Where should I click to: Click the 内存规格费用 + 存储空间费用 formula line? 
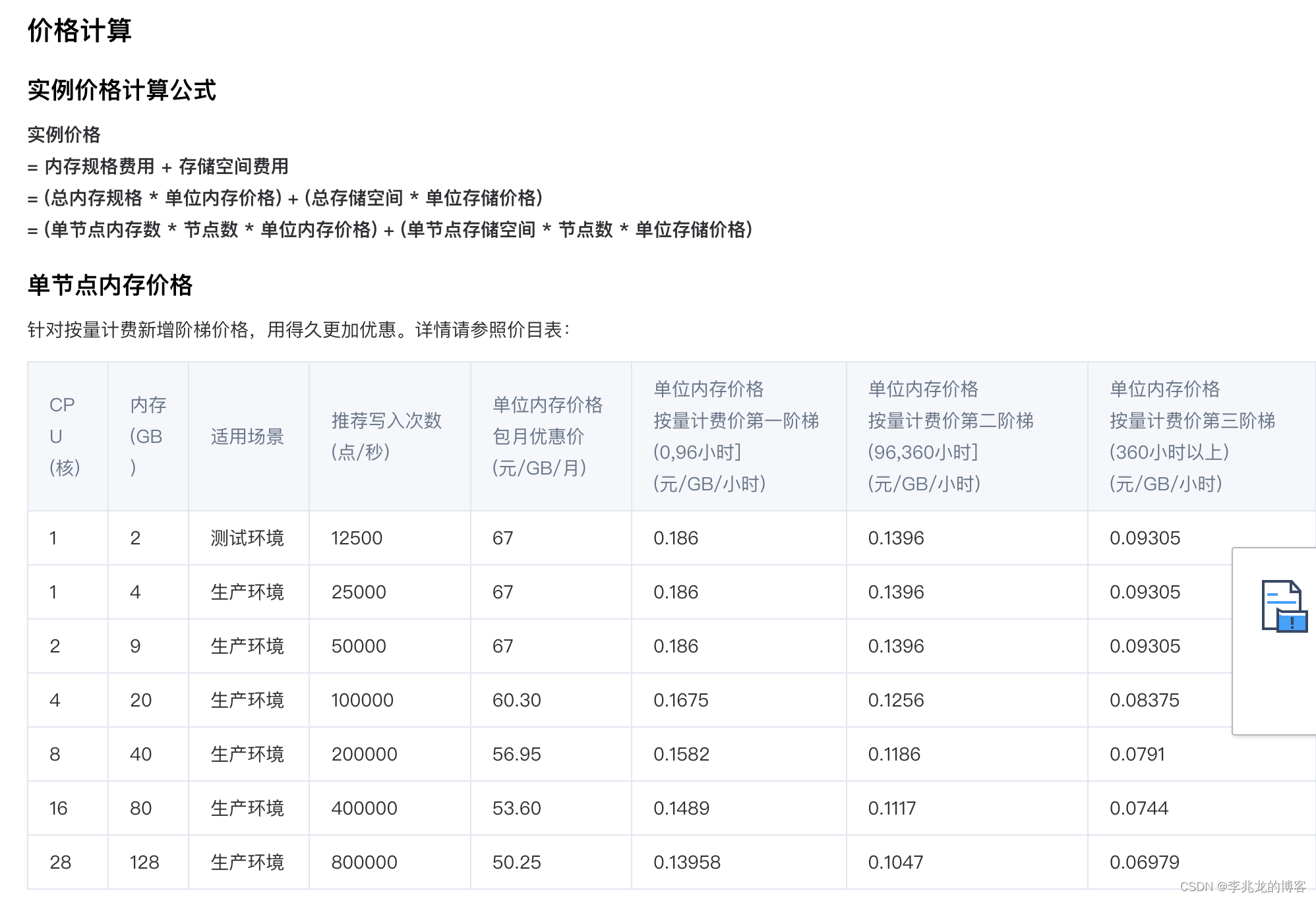click(x=158, y=167)
